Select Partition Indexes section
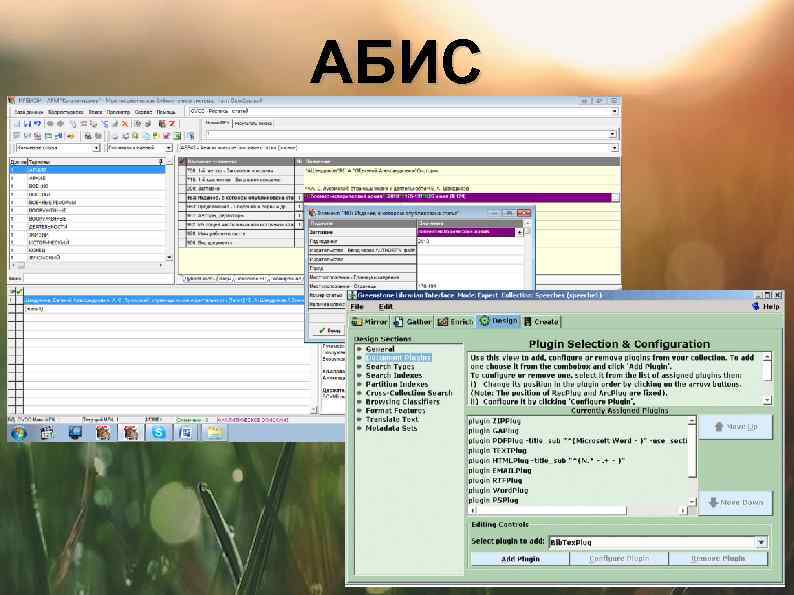 (x=396, y=384)
